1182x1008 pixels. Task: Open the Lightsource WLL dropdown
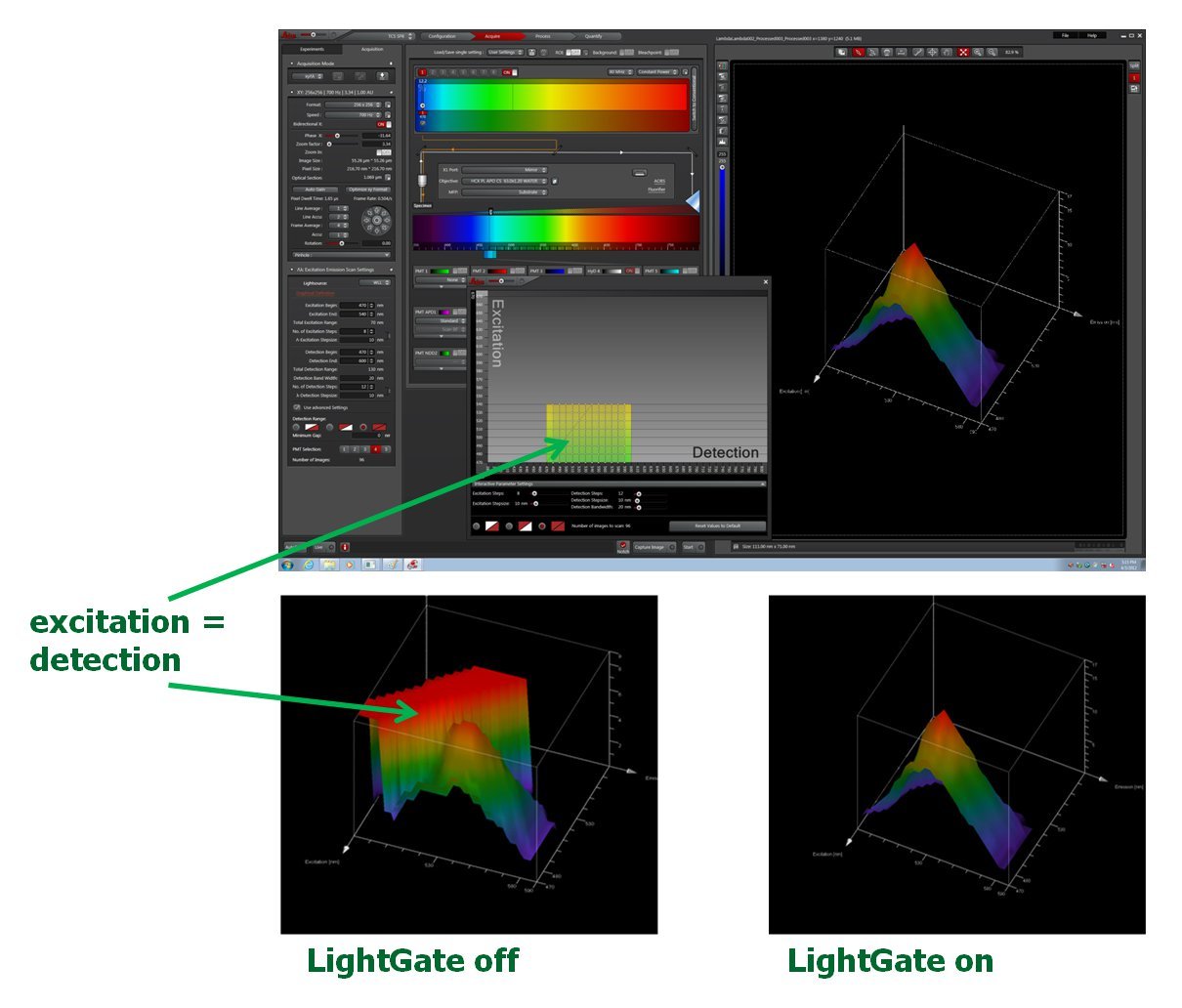coord(376,282)
